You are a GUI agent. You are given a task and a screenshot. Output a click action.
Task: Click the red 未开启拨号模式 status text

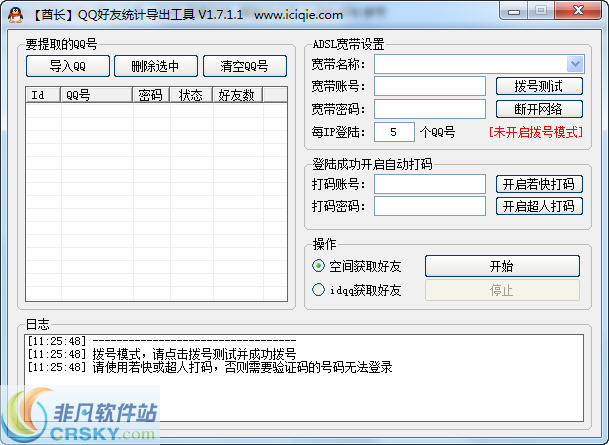coord(536,132)
